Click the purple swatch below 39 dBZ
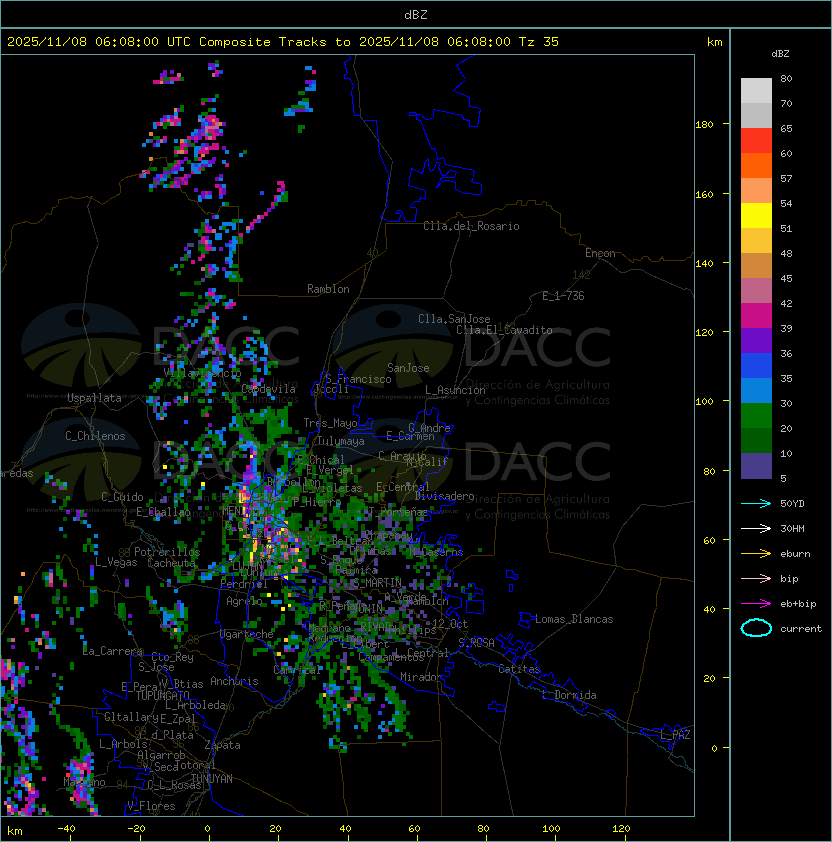This screenshot has width=832, height=842. [x=756, y=340]
